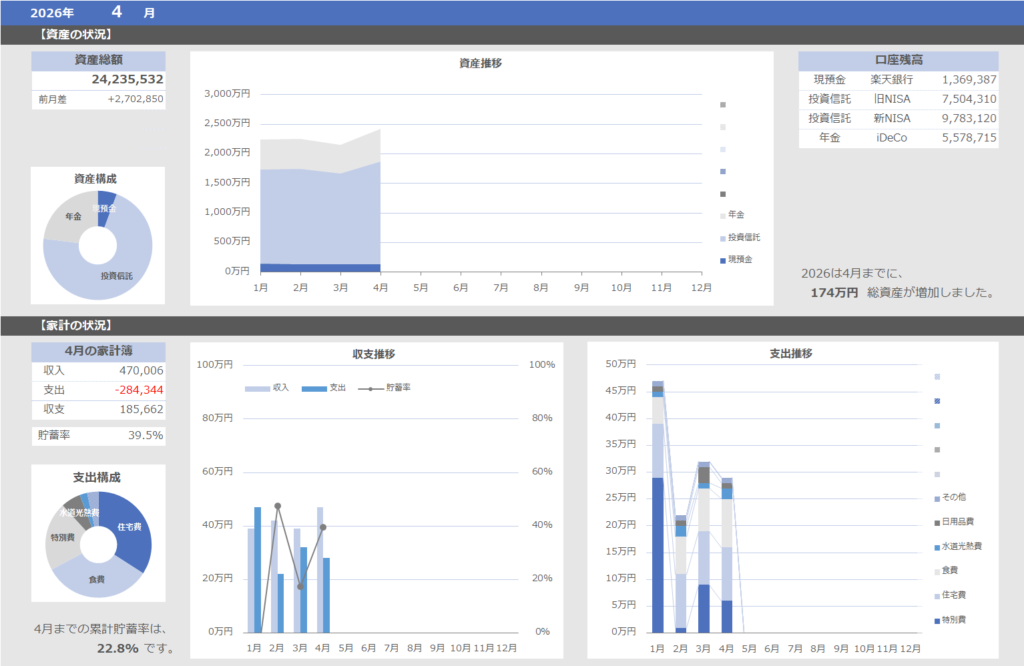The image size is (1024, 666).
Task: Click the 旧NISA cell
Action: [892, 99]
